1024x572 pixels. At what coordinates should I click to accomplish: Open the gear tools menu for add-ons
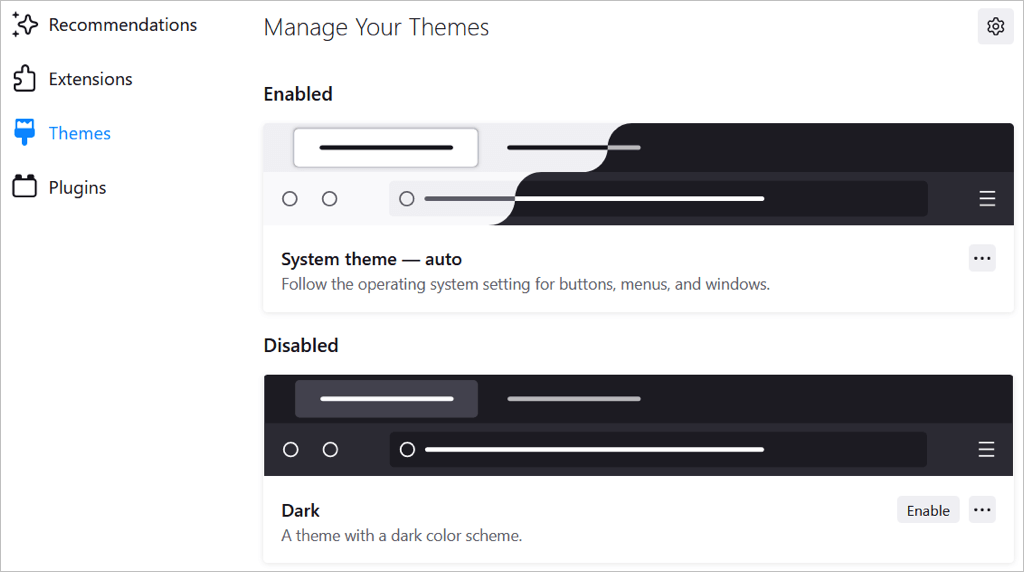[x=995, y=27]
